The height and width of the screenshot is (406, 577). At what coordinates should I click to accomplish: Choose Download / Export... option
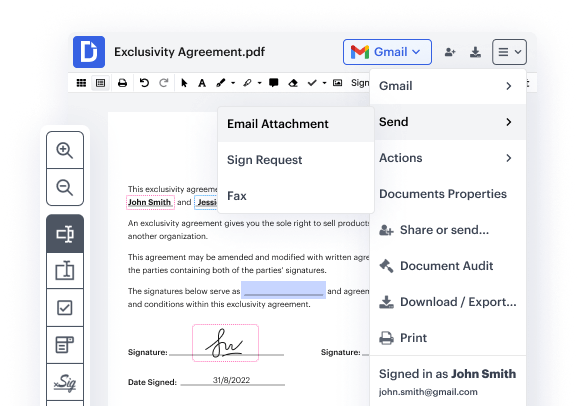tap(448, 302)
